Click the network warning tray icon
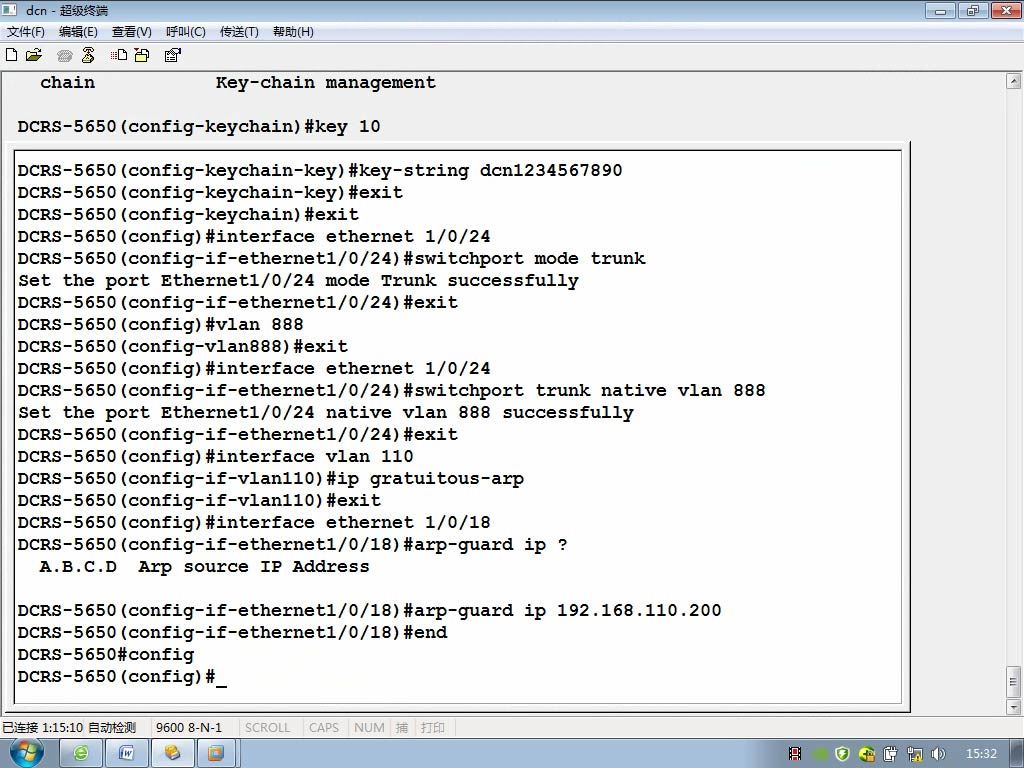Screen dimensions: 1024x768 click(x=914, y=754)
